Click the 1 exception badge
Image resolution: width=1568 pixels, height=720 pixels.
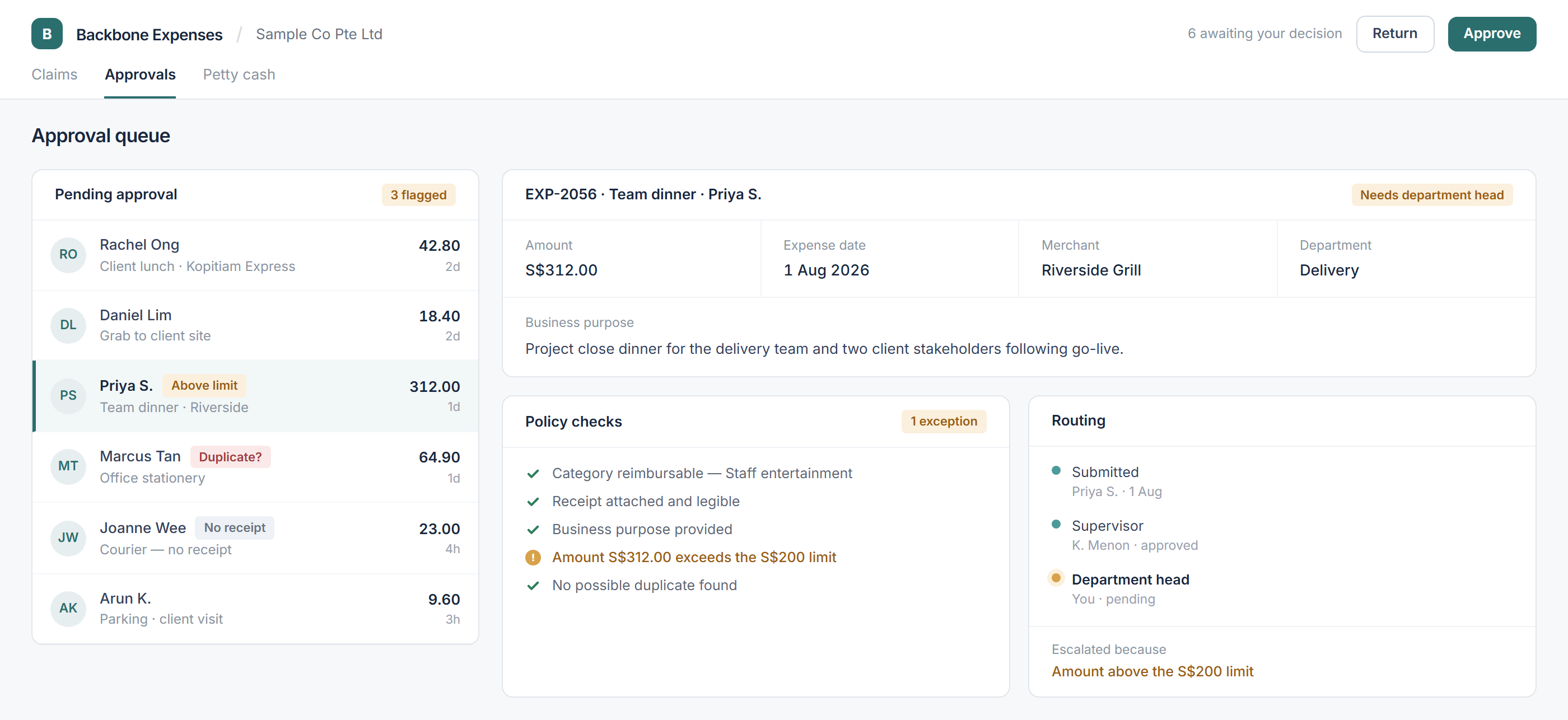pos(944,421)
